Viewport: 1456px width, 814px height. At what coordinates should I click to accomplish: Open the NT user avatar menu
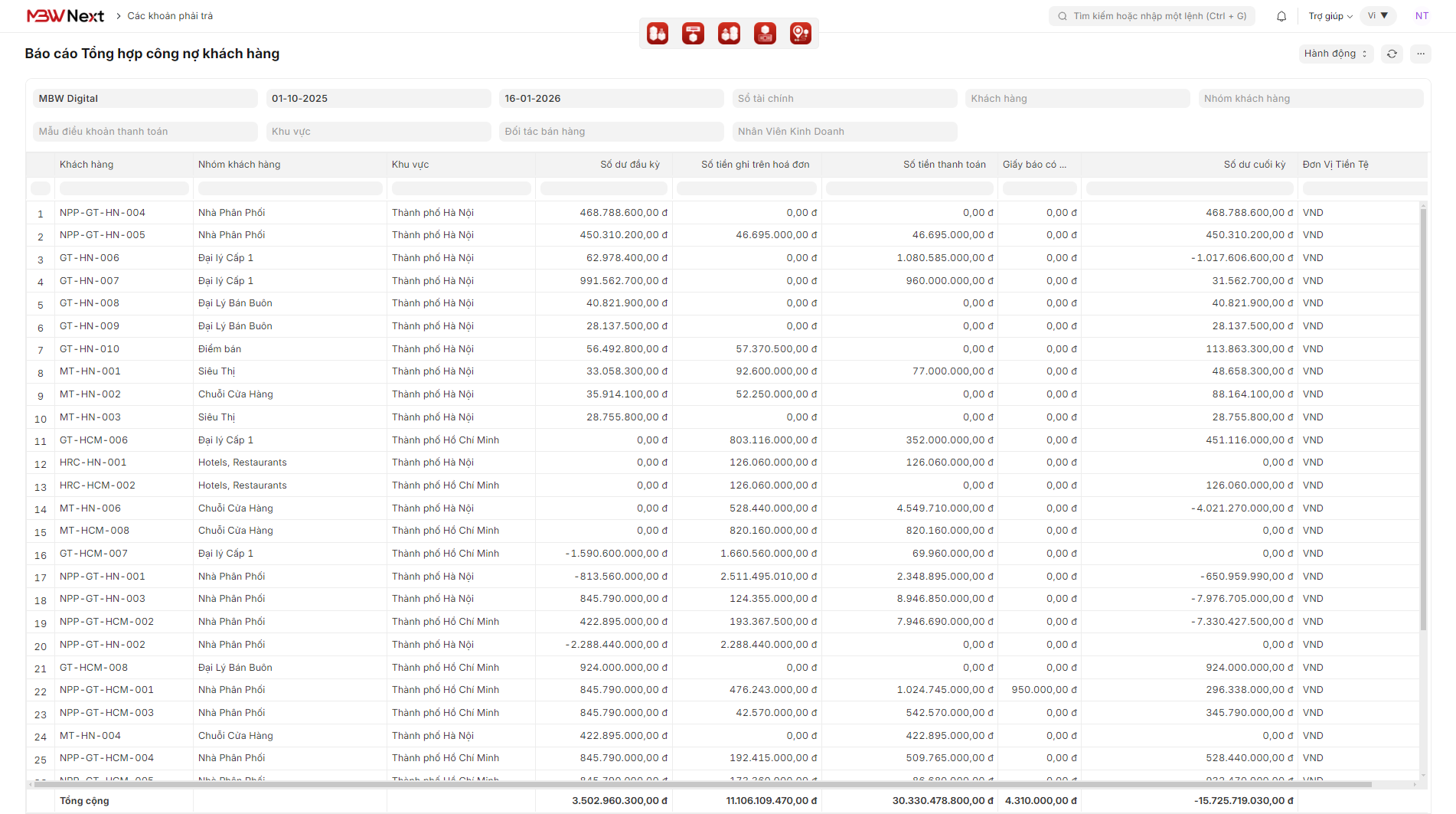pyautogui.click(x=1422, y=16)
